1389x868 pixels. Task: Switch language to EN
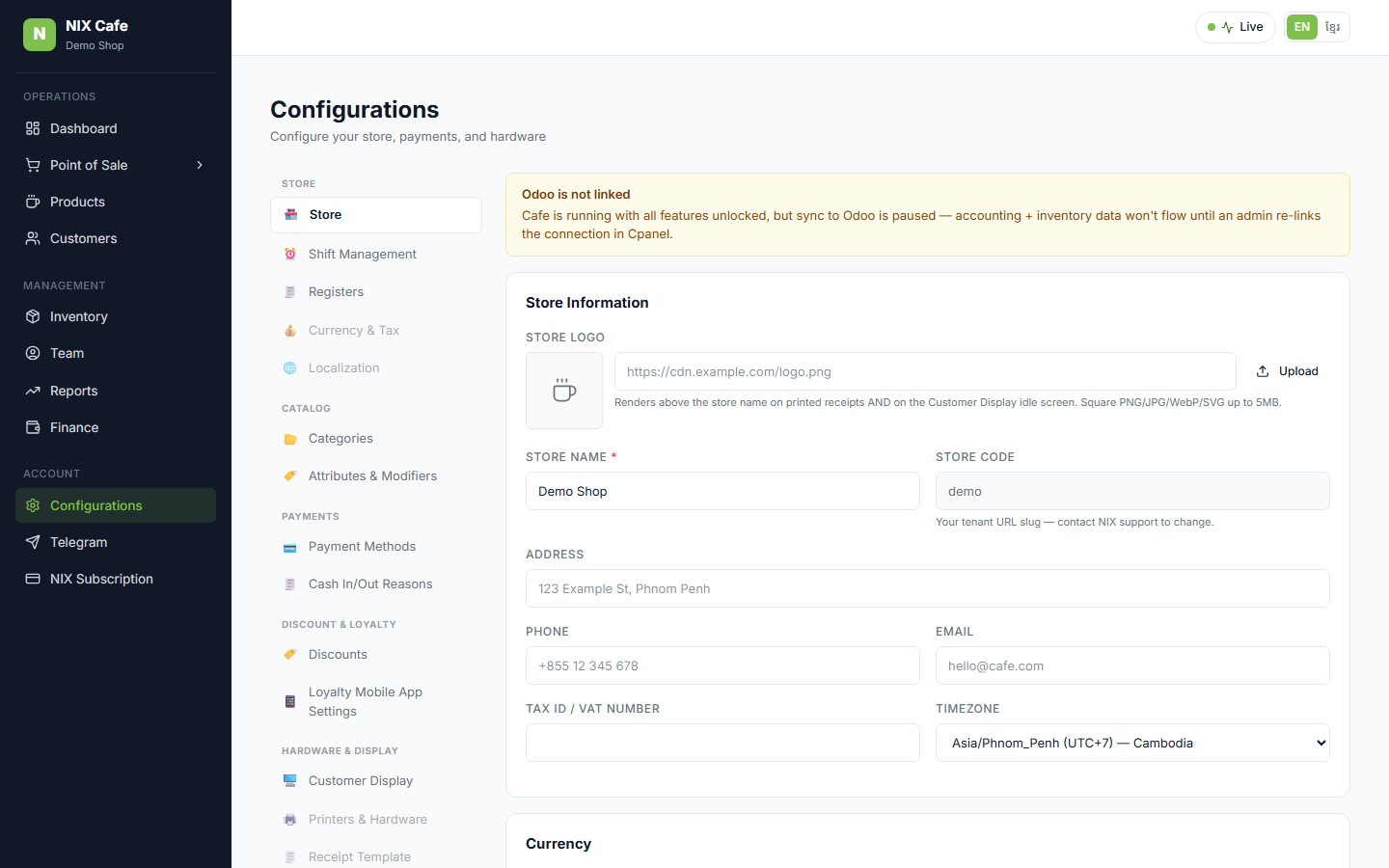pos(1302,27)
